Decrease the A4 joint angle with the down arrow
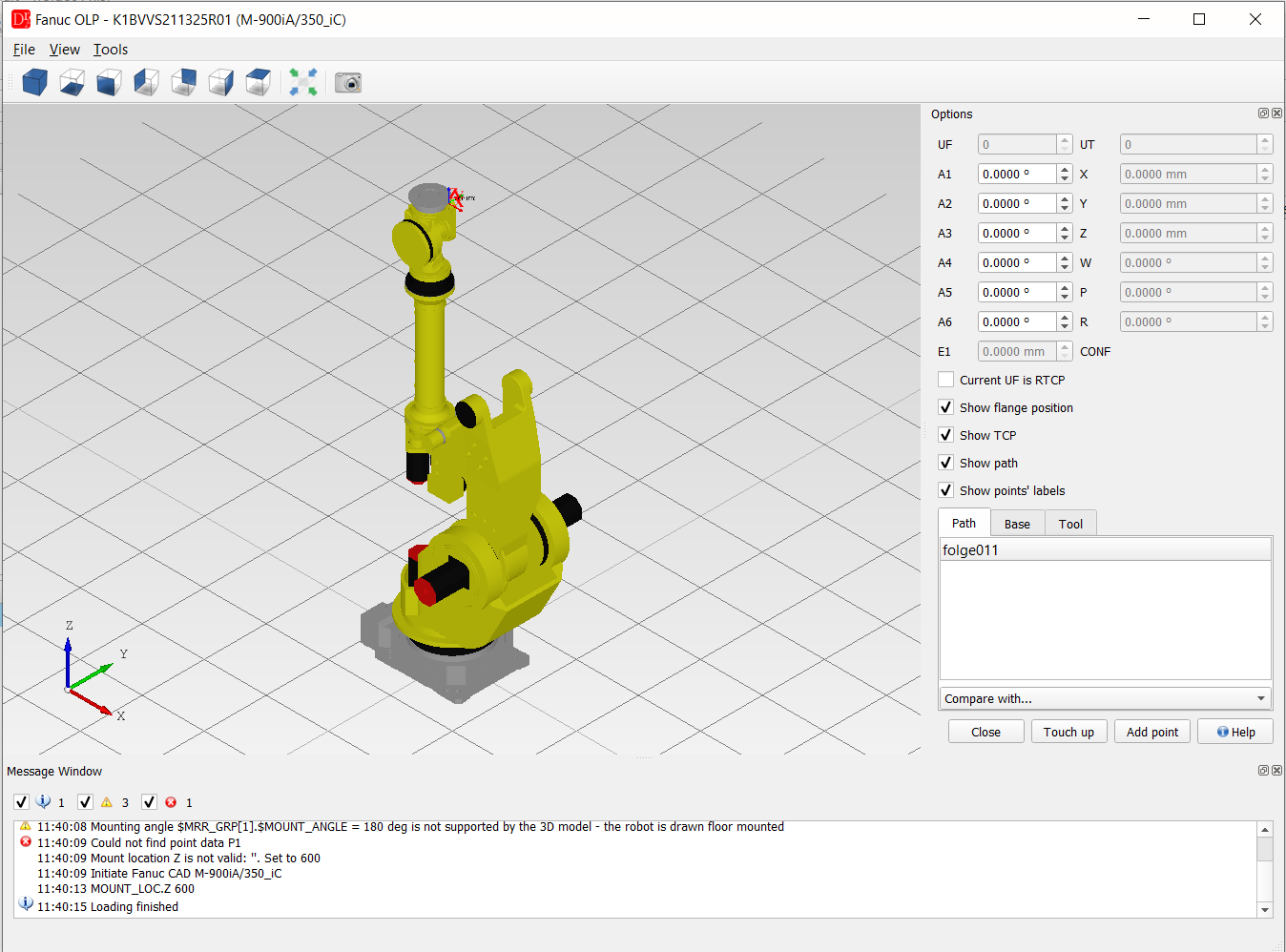 click(1065, 267)
